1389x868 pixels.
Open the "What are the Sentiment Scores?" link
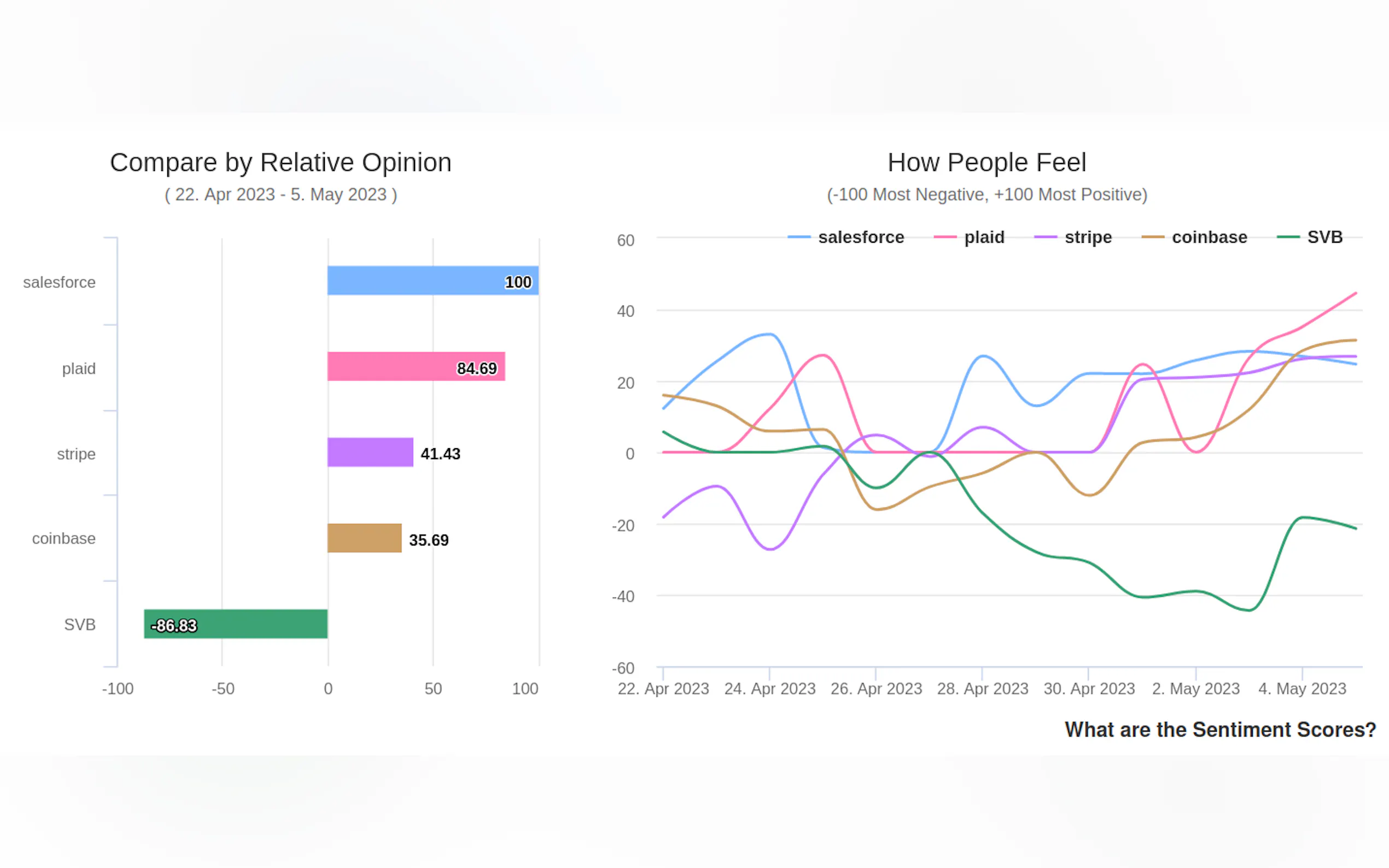pos(1219,730)
